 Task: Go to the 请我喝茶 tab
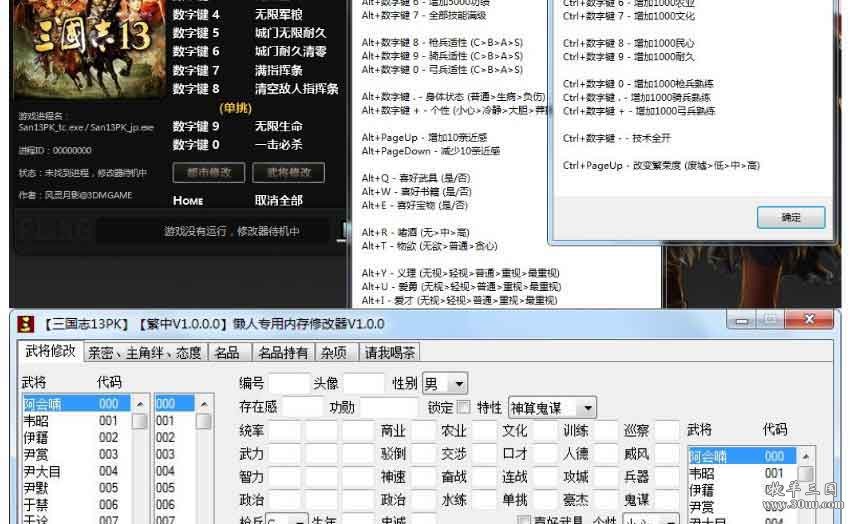(390, 352)
